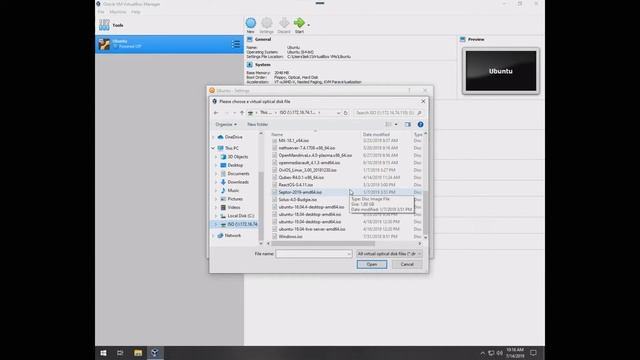This screenshot has width=640, height=360.
Task: Click the blue help icon in file dialog
Action: tap(420, 124)
